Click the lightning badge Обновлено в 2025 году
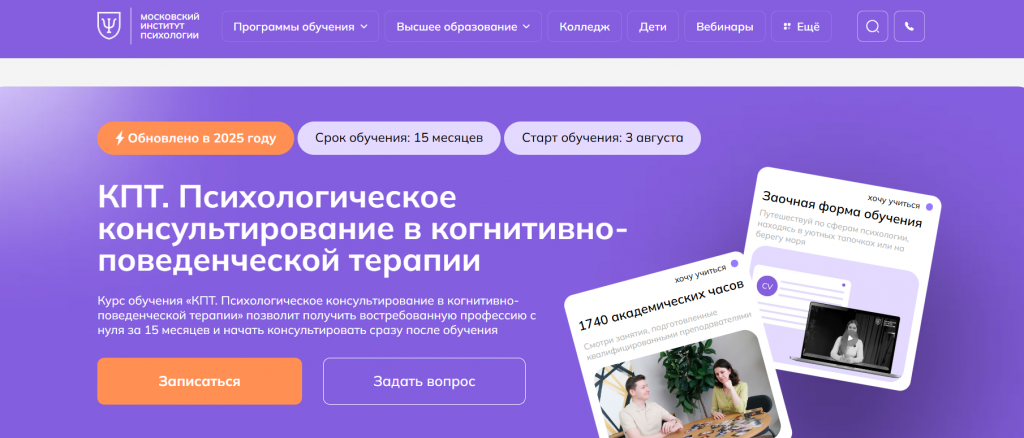1024x438 pixels. (x=196, y=138)
